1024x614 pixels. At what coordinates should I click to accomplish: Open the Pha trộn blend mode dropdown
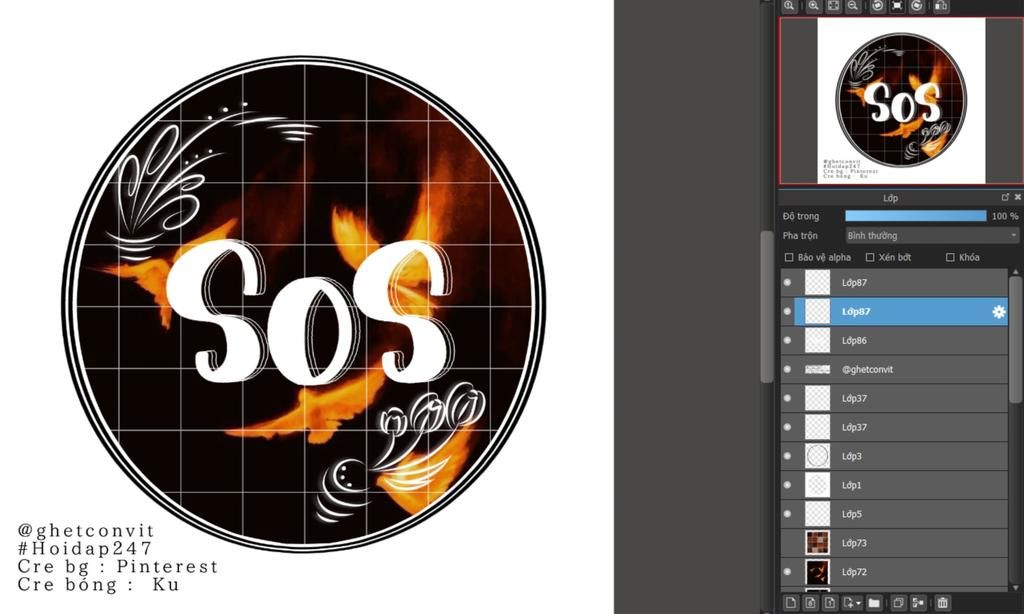click(x=932, y=235)
